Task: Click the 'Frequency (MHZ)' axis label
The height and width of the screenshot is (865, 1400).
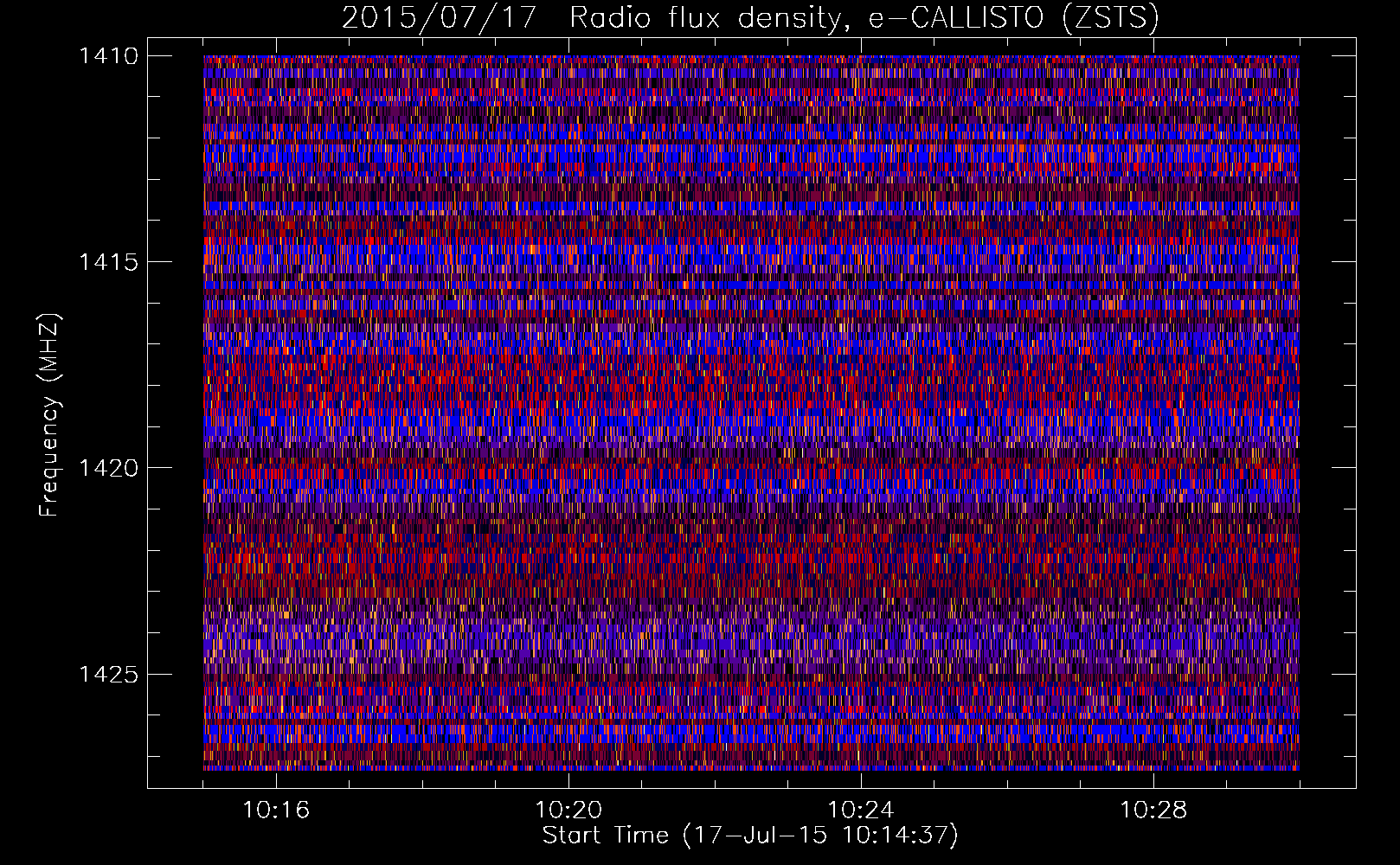Action: point(50,415)
